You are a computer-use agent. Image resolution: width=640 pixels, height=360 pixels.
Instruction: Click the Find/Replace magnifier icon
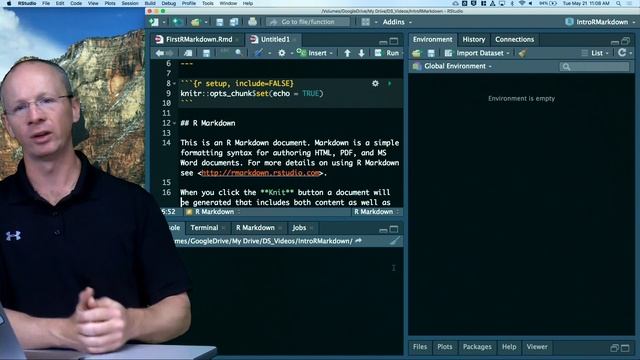[x=238, y=53]
